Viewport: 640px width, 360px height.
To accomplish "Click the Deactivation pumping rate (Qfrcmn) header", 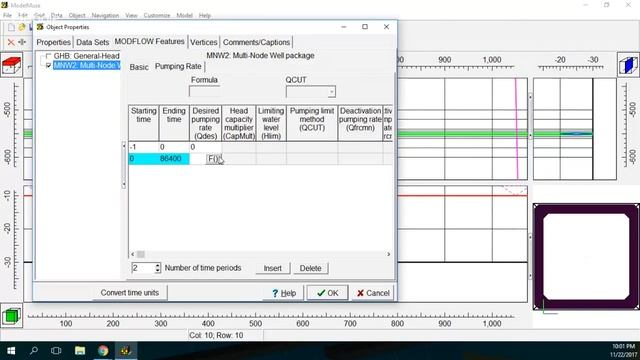I will [360, 123].
